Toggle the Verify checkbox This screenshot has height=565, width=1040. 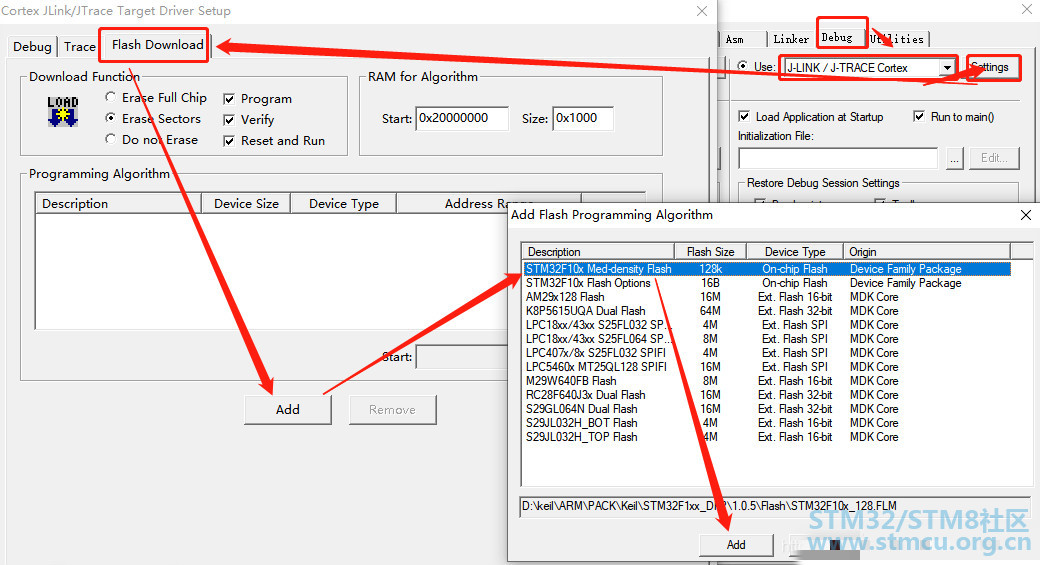[x=229, y=120]
